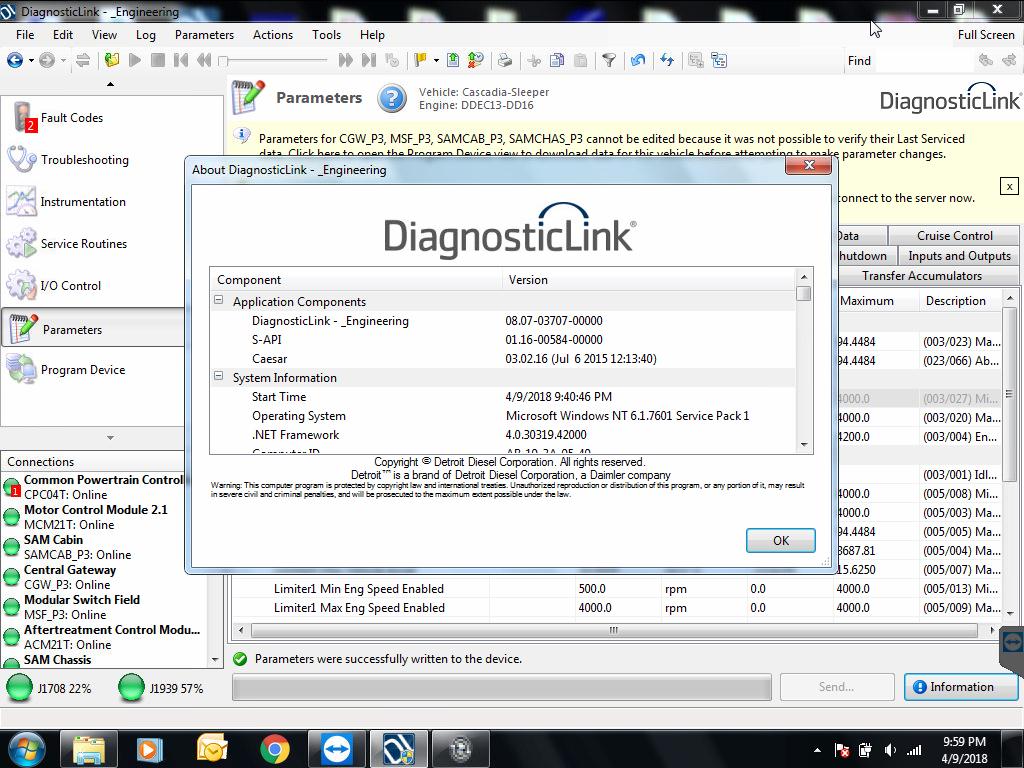Click the Component column header
1024x768 pixels.
[356, 280]
